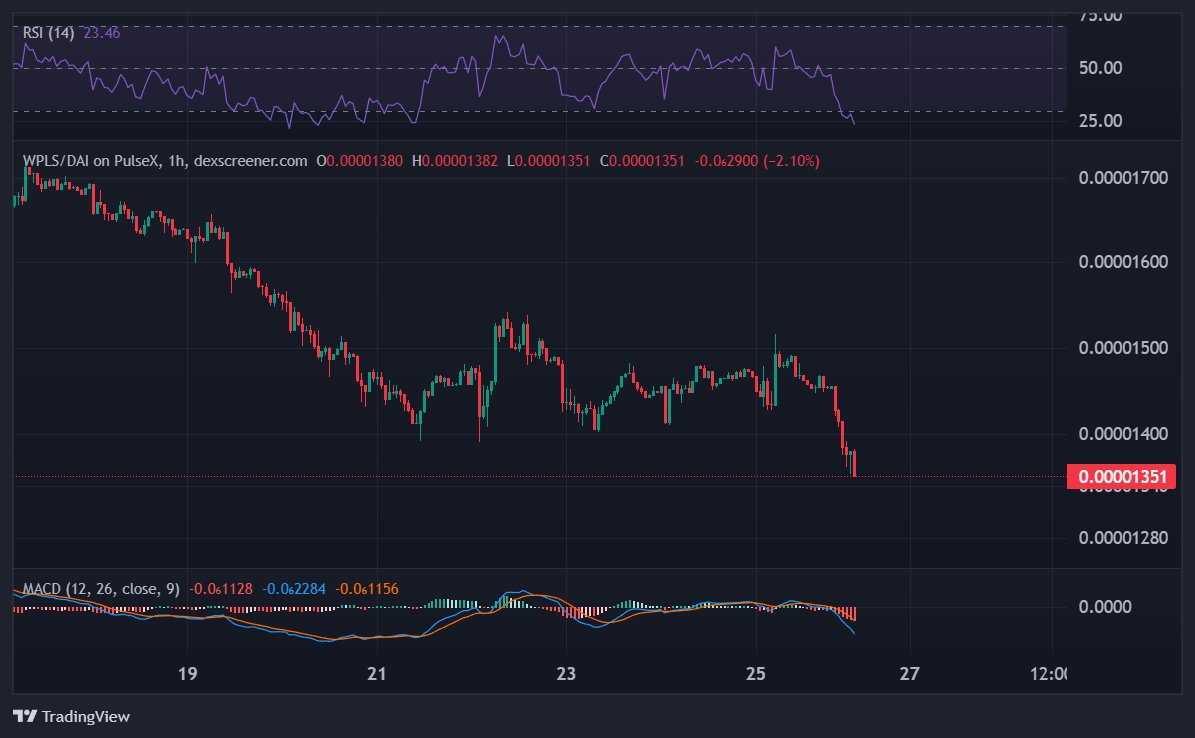Image resolution: width=1195 pixels, height=738 pixels.
Task: Click the TradingView logo
Action: (x=25, y=716)
